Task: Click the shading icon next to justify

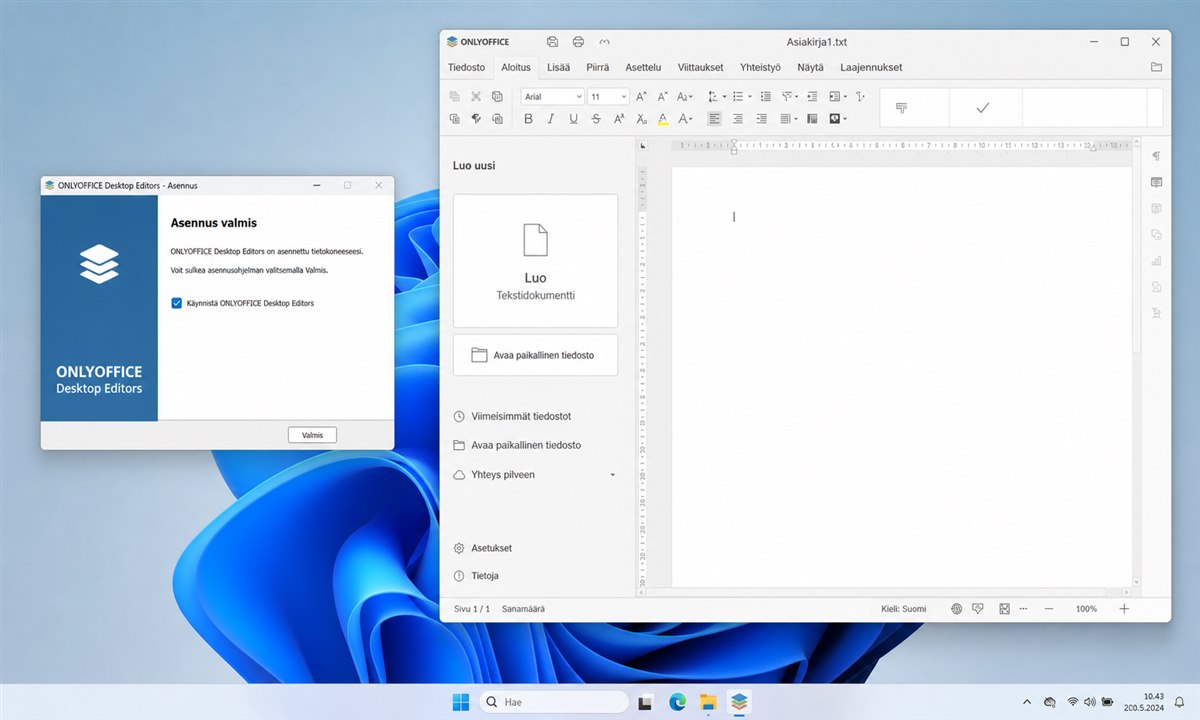Action: pos(811,119)
